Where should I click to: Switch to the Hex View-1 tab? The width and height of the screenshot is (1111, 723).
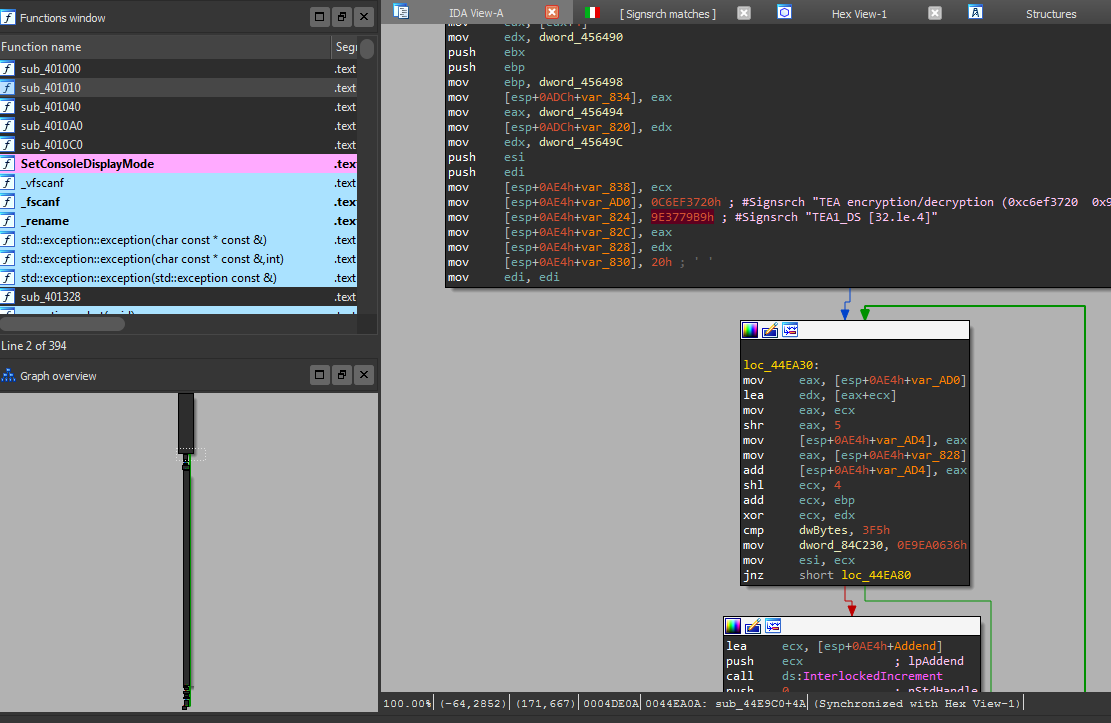[859, 14]
